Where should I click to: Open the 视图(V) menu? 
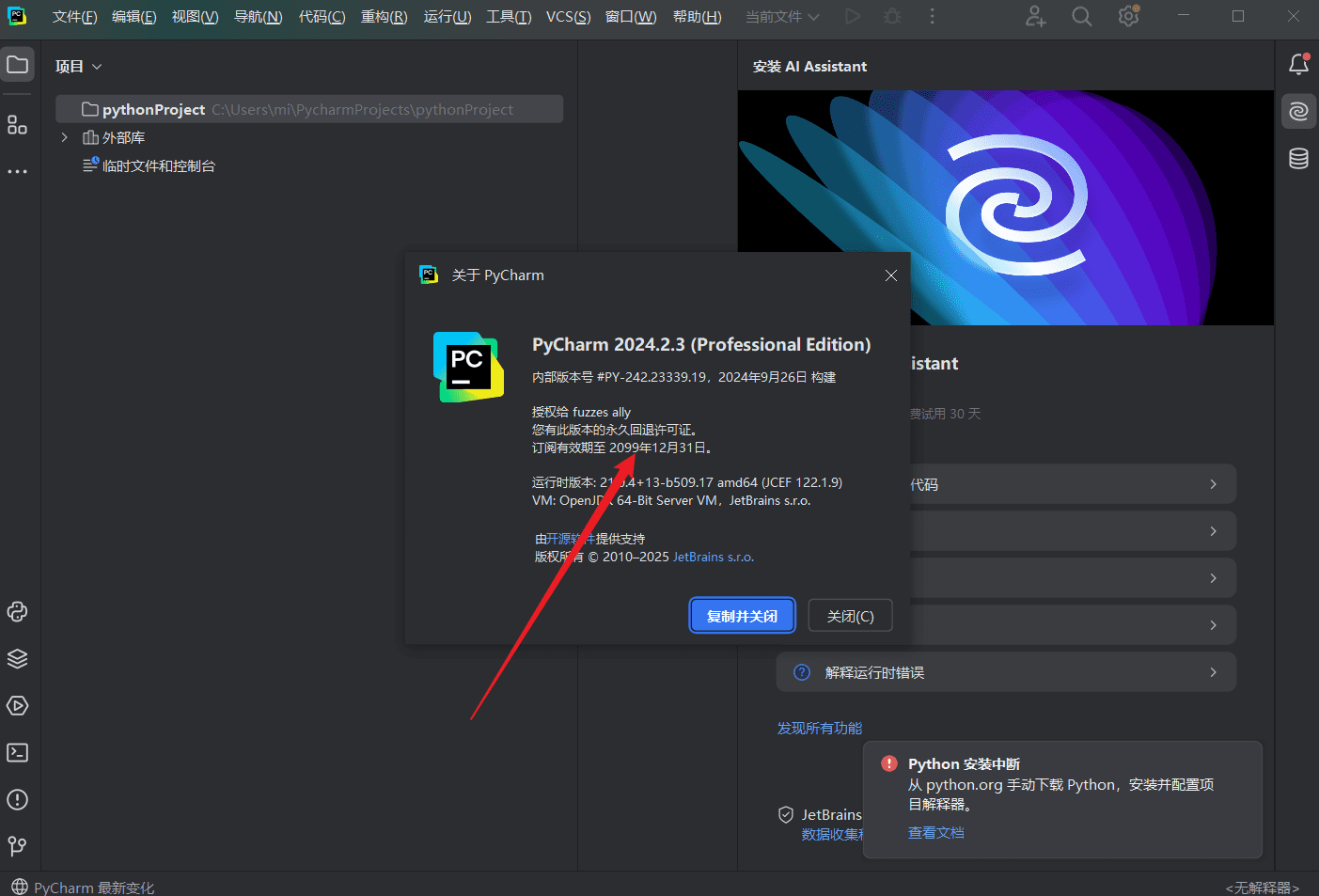[196, 17]
